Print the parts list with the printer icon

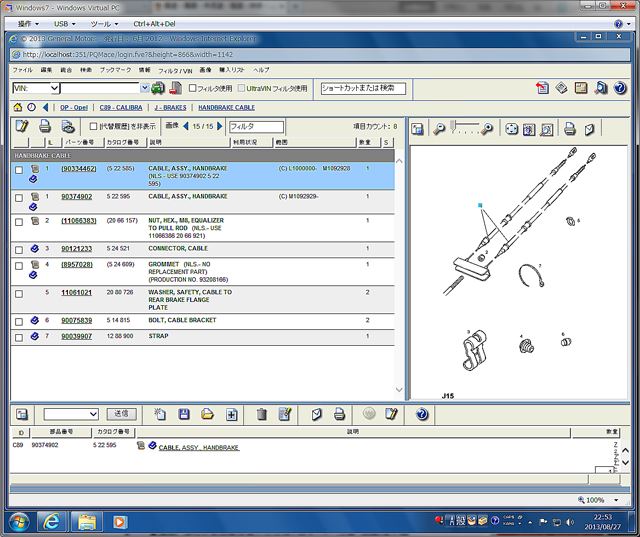(x=45, y=126)
